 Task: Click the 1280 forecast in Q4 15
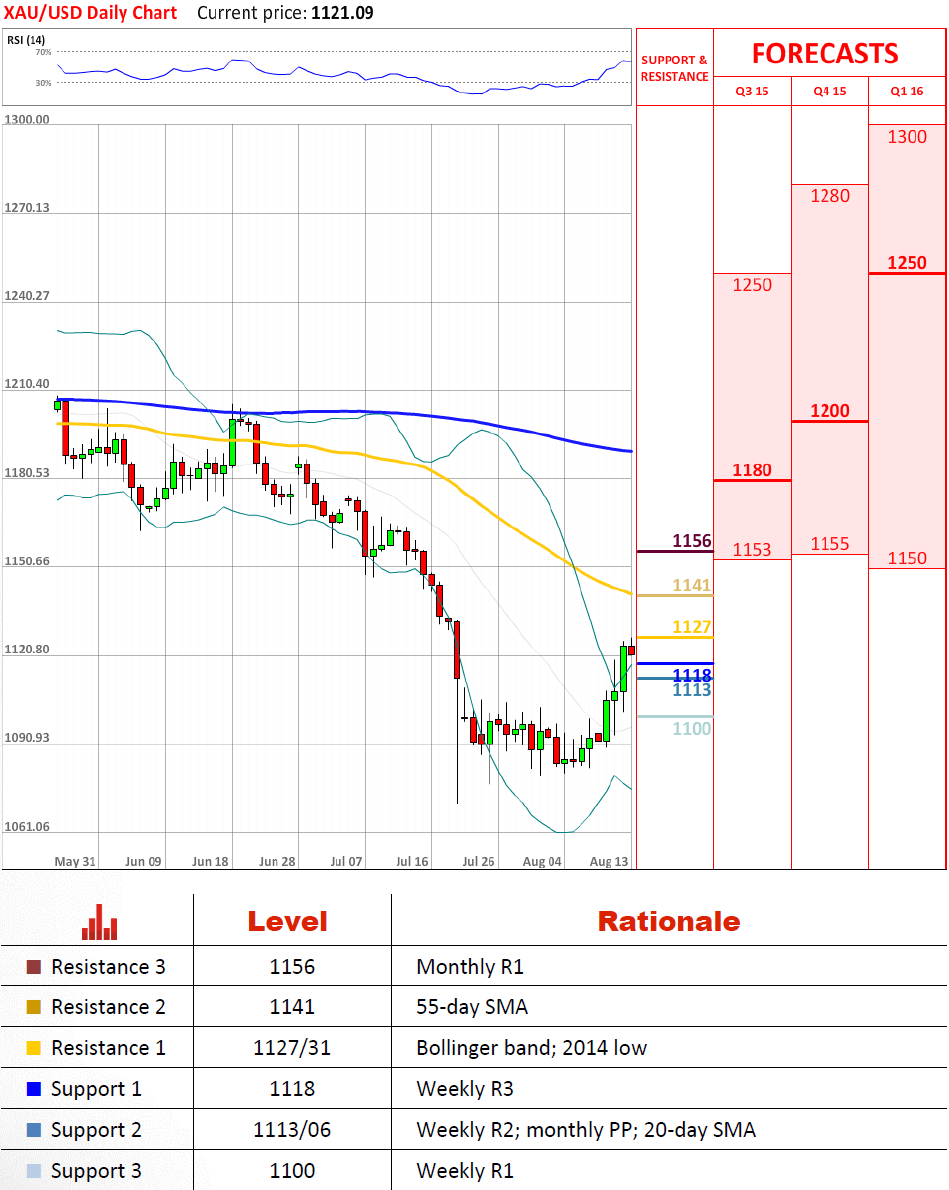(830, 197)
